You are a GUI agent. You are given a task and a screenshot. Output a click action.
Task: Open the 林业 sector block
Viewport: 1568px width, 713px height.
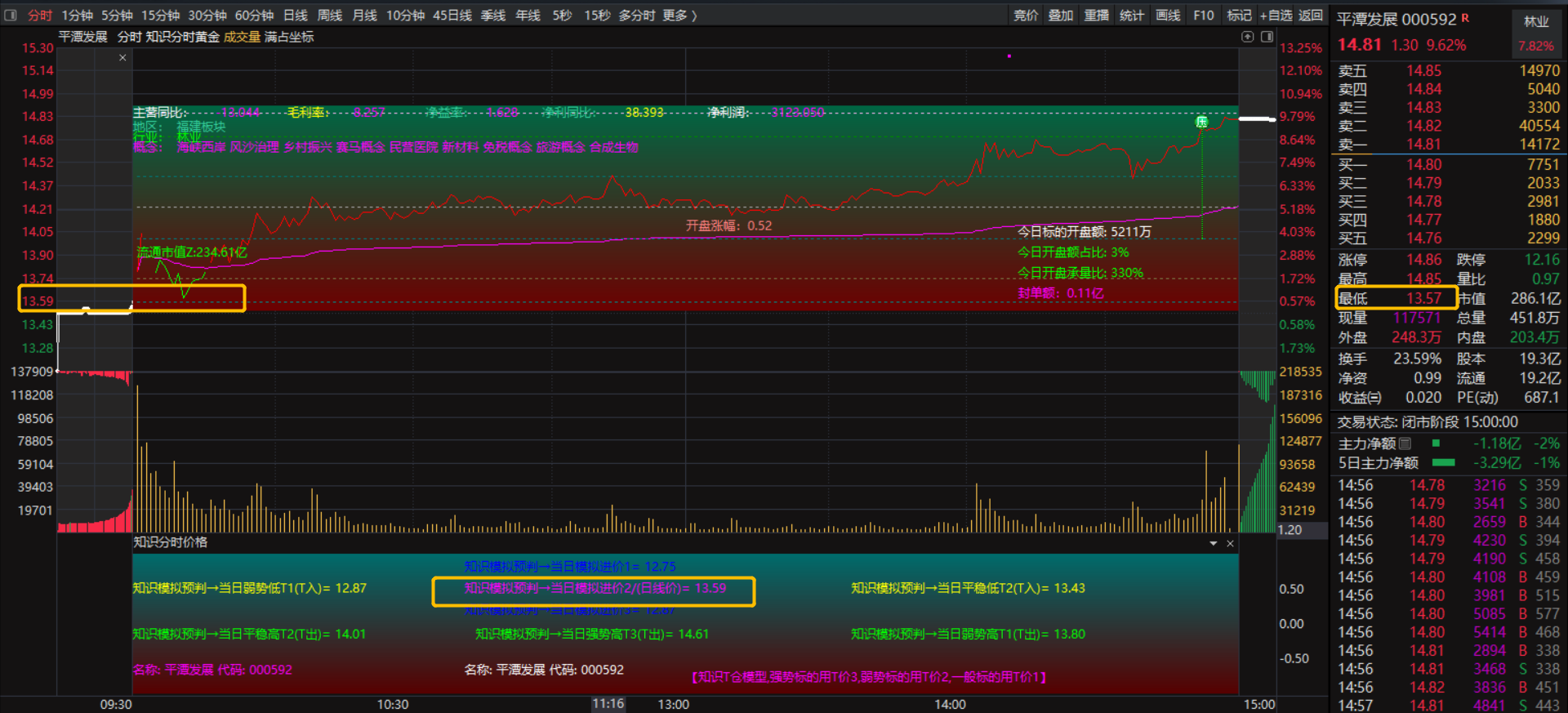(x=1536, y=22)
